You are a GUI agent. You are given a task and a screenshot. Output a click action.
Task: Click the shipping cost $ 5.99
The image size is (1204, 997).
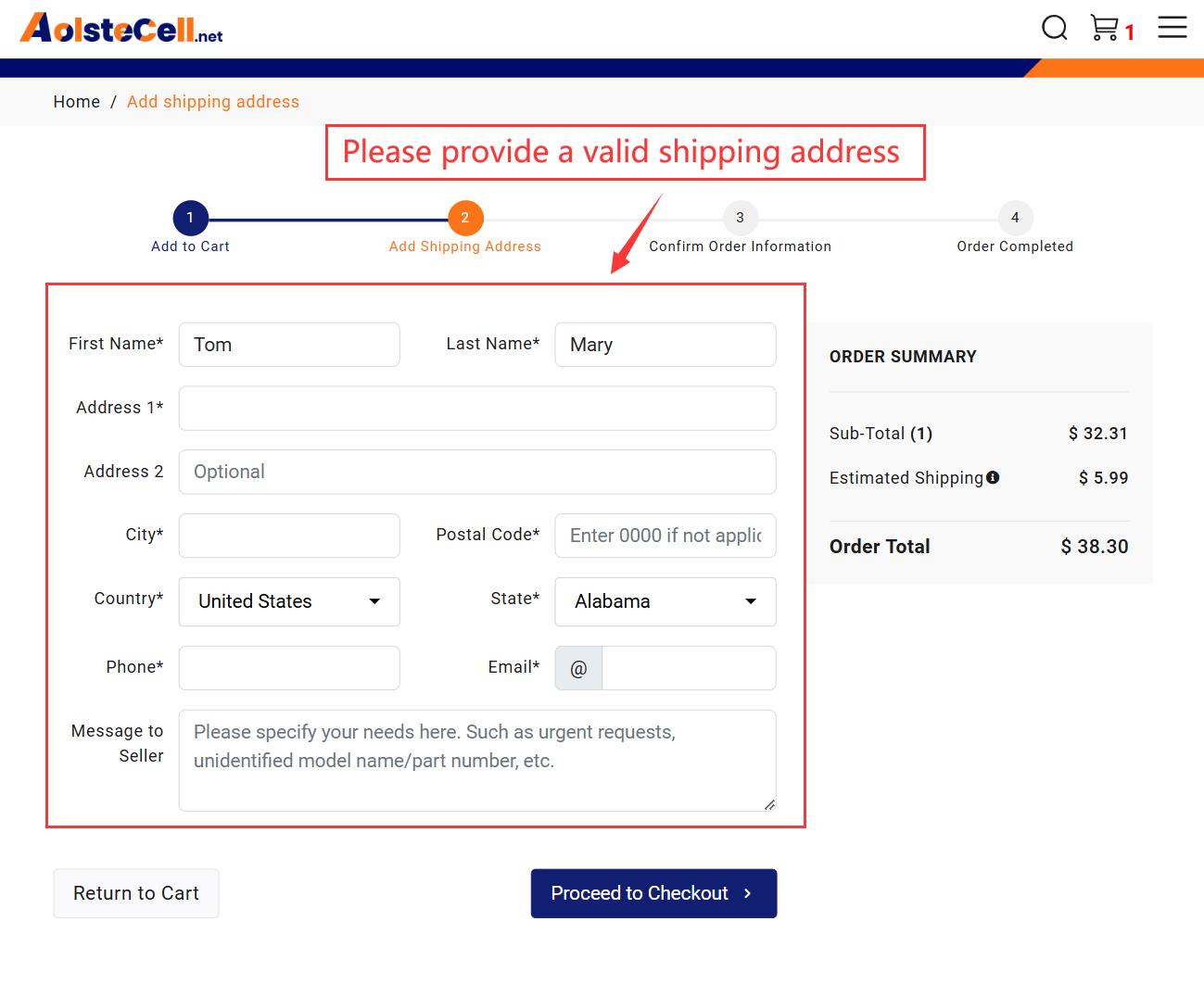pos(1104,478)
